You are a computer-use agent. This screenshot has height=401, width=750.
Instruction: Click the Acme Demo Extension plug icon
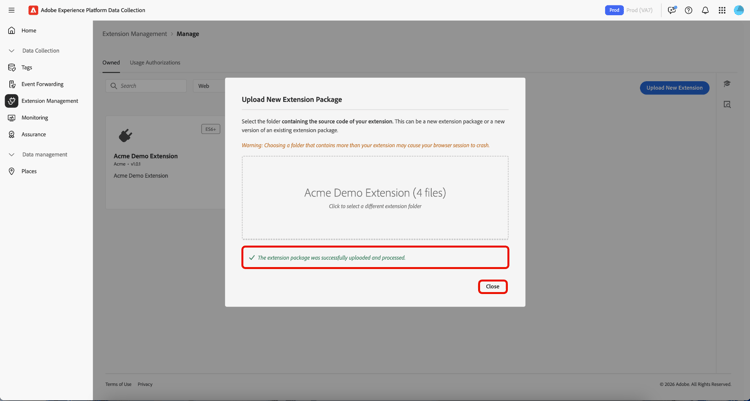tap(125, 136)
